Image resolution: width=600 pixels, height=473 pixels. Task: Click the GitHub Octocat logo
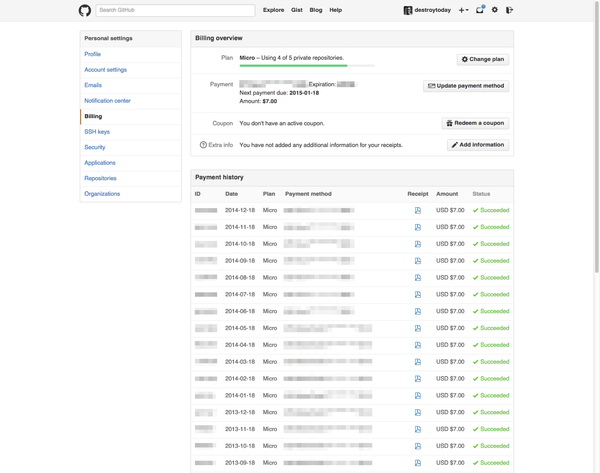coord(85,10)
